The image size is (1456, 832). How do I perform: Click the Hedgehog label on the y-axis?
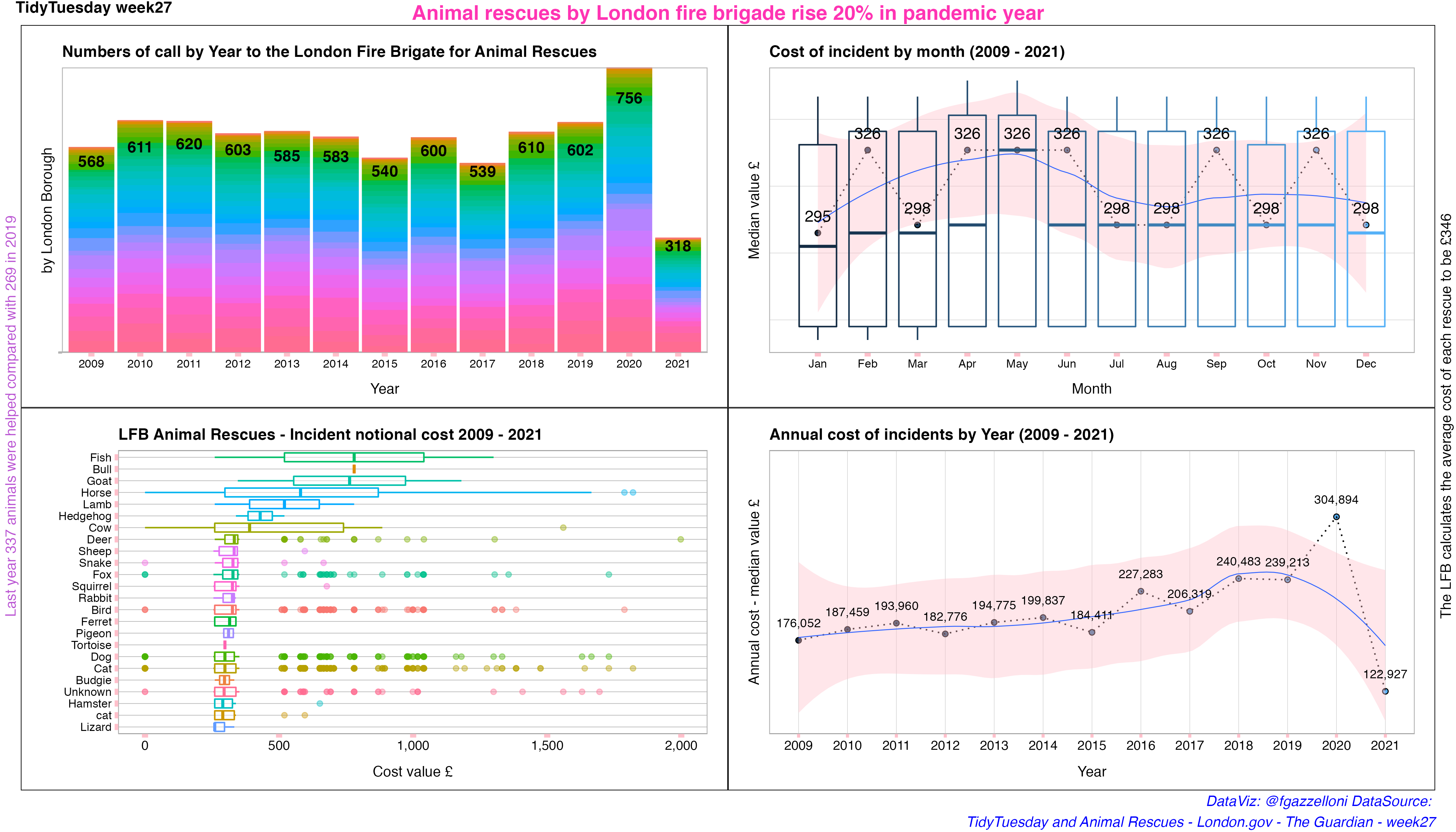(84, 516)
